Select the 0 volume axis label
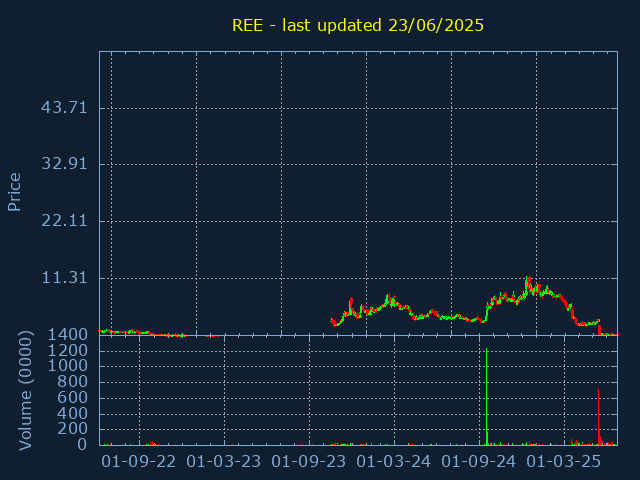The image size is (640, 480). (x=82, y=444)
